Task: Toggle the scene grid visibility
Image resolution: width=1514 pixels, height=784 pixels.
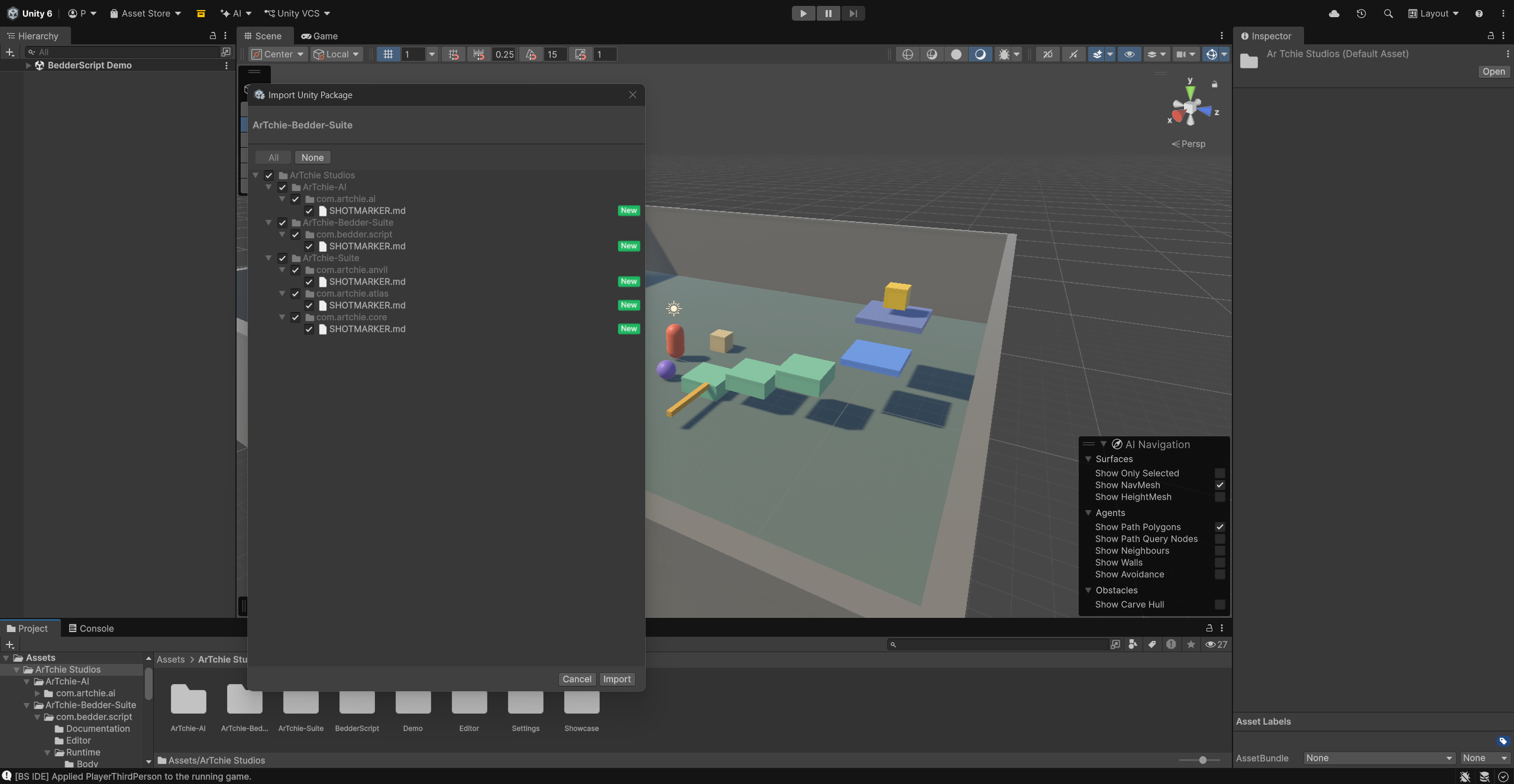Action: [388, 54]
